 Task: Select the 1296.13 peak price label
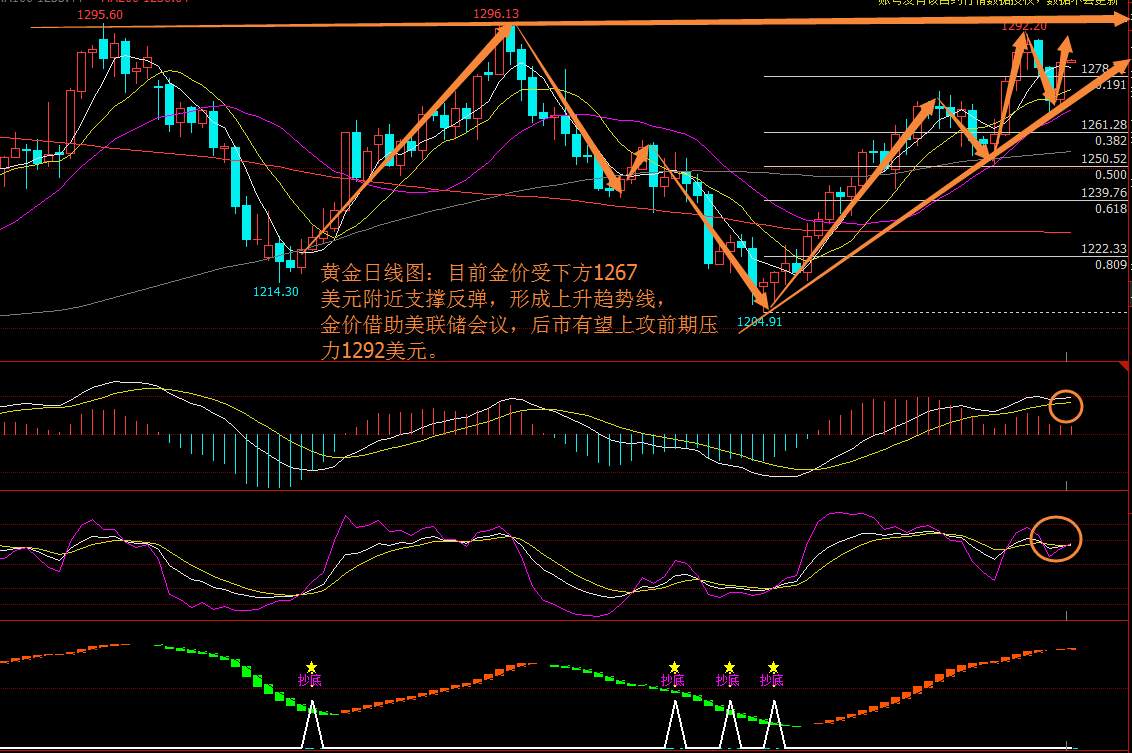[x=496, y=14]
